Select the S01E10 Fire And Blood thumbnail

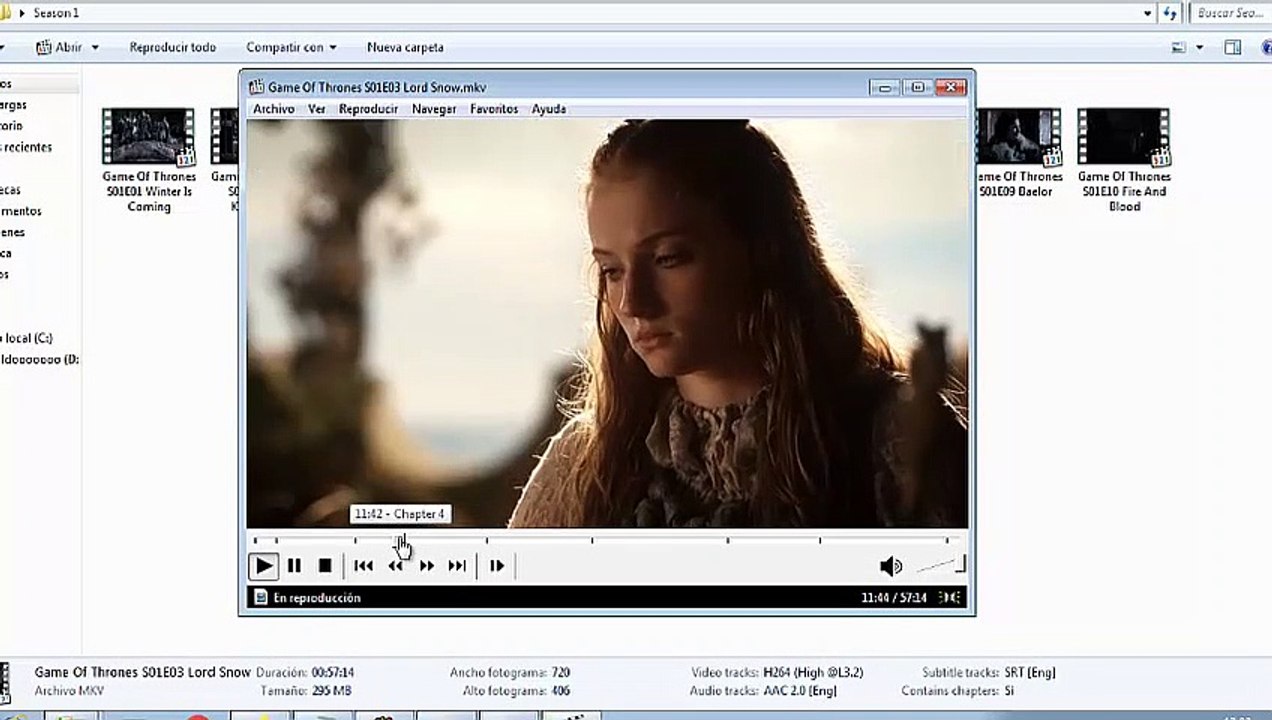pyautogui.click(x=1124, y=136)
